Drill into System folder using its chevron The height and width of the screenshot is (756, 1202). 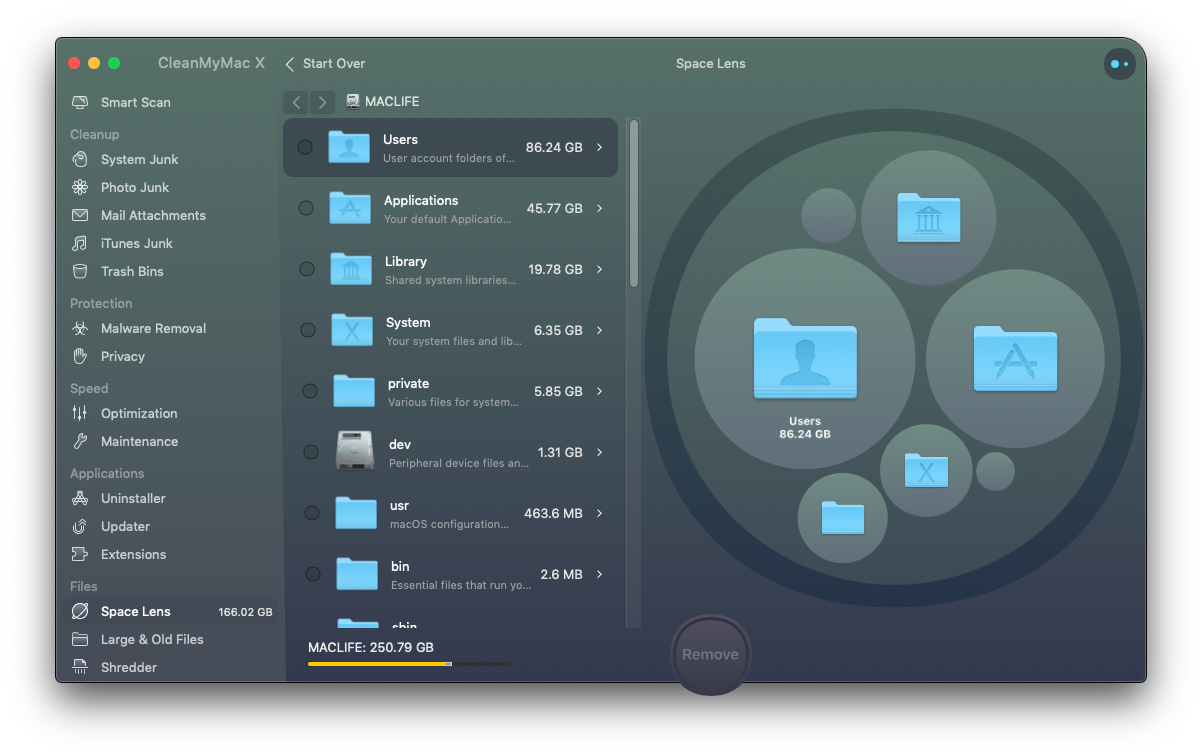[600, 331]
